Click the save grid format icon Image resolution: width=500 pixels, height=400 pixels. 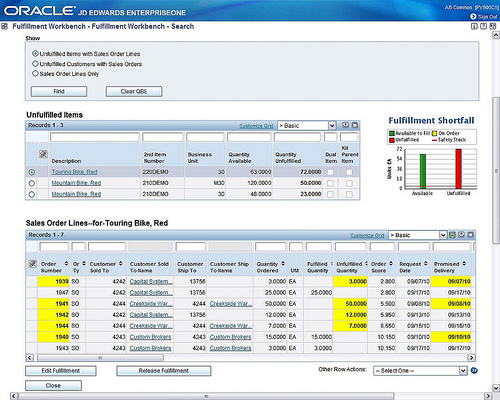point(452,235)
